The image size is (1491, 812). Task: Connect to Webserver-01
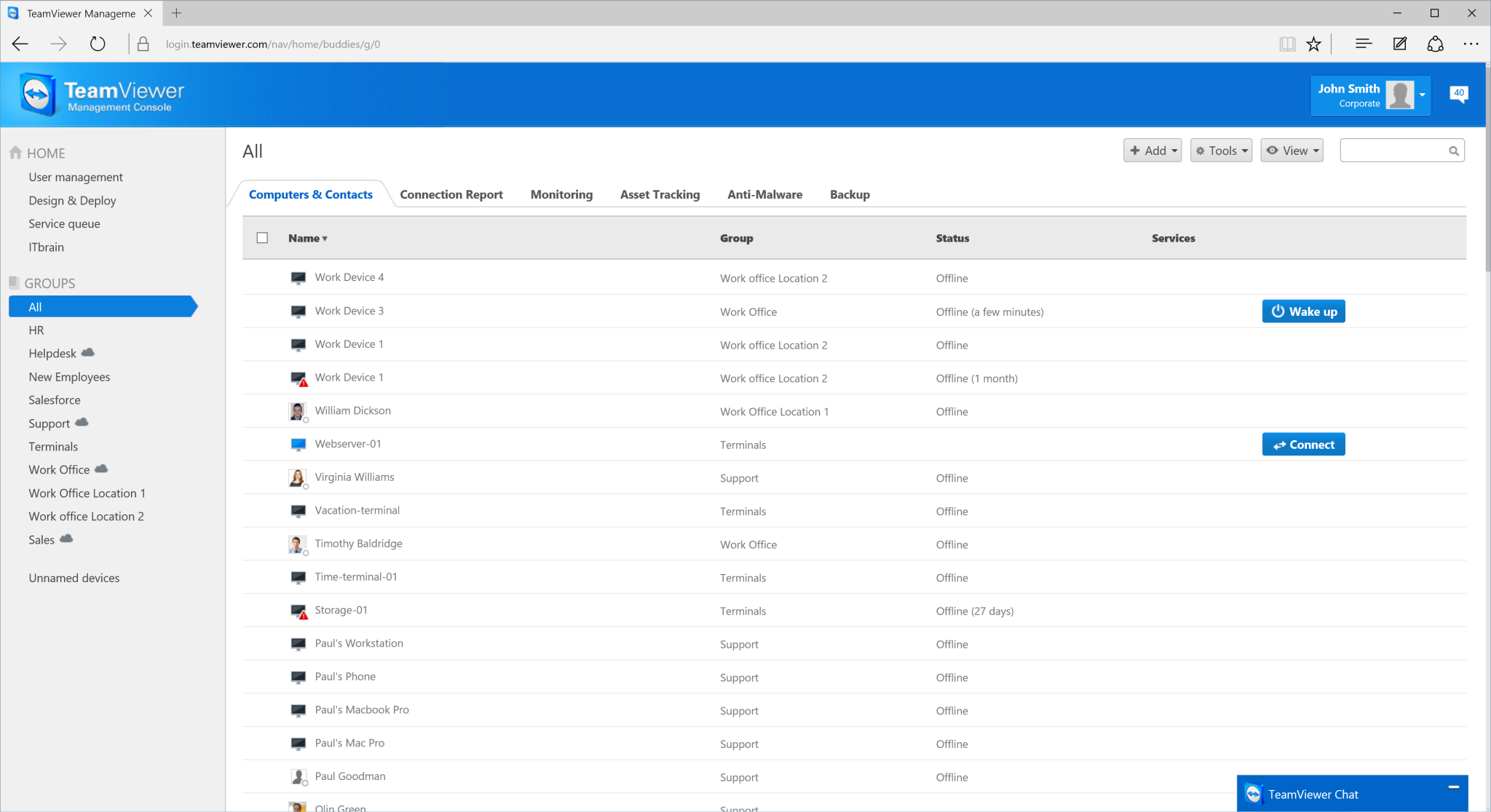coord(1303,445)
